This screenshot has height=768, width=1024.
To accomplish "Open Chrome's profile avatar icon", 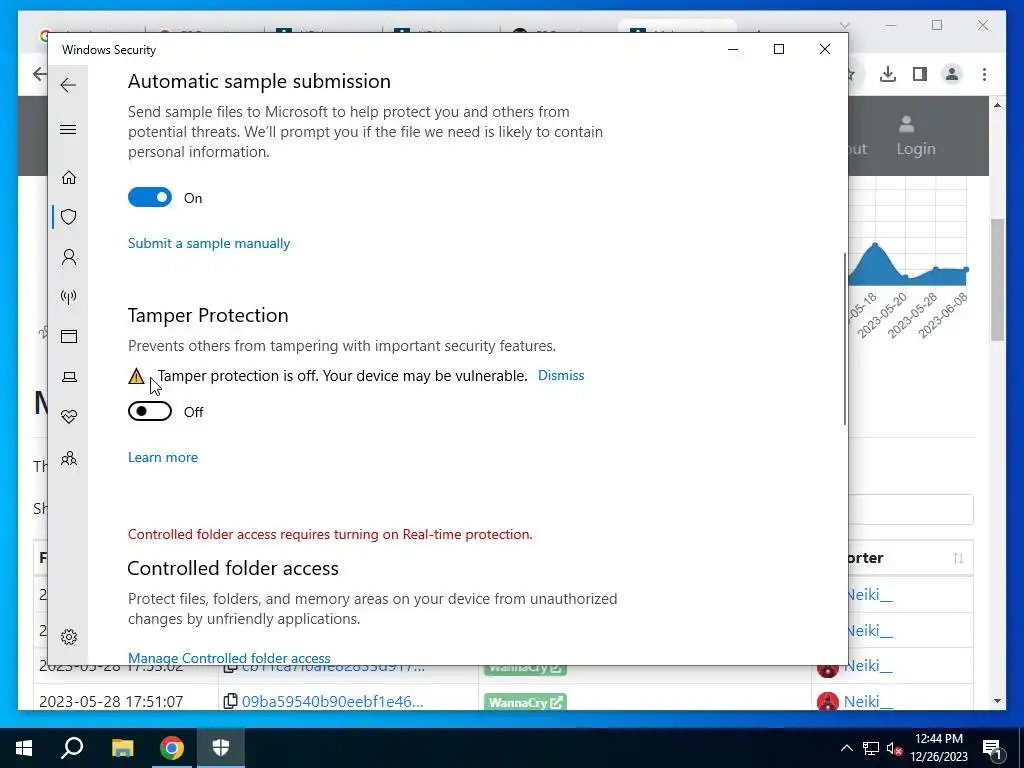I will [952, 74].
